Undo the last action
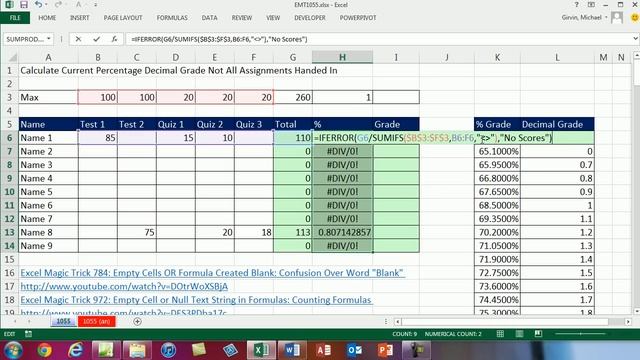 coord(38,5)
